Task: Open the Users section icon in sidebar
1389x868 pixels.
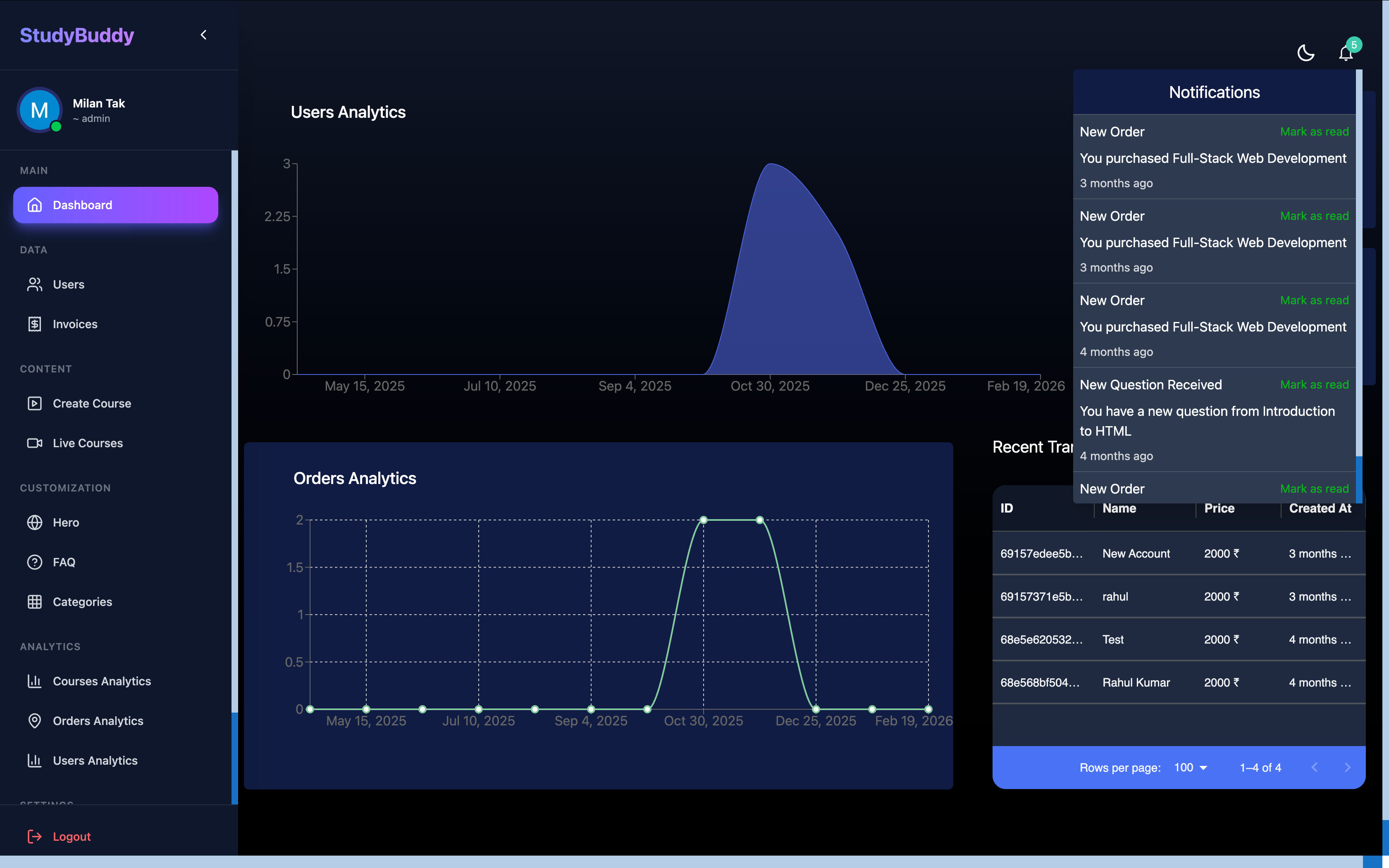Action: 34,284
